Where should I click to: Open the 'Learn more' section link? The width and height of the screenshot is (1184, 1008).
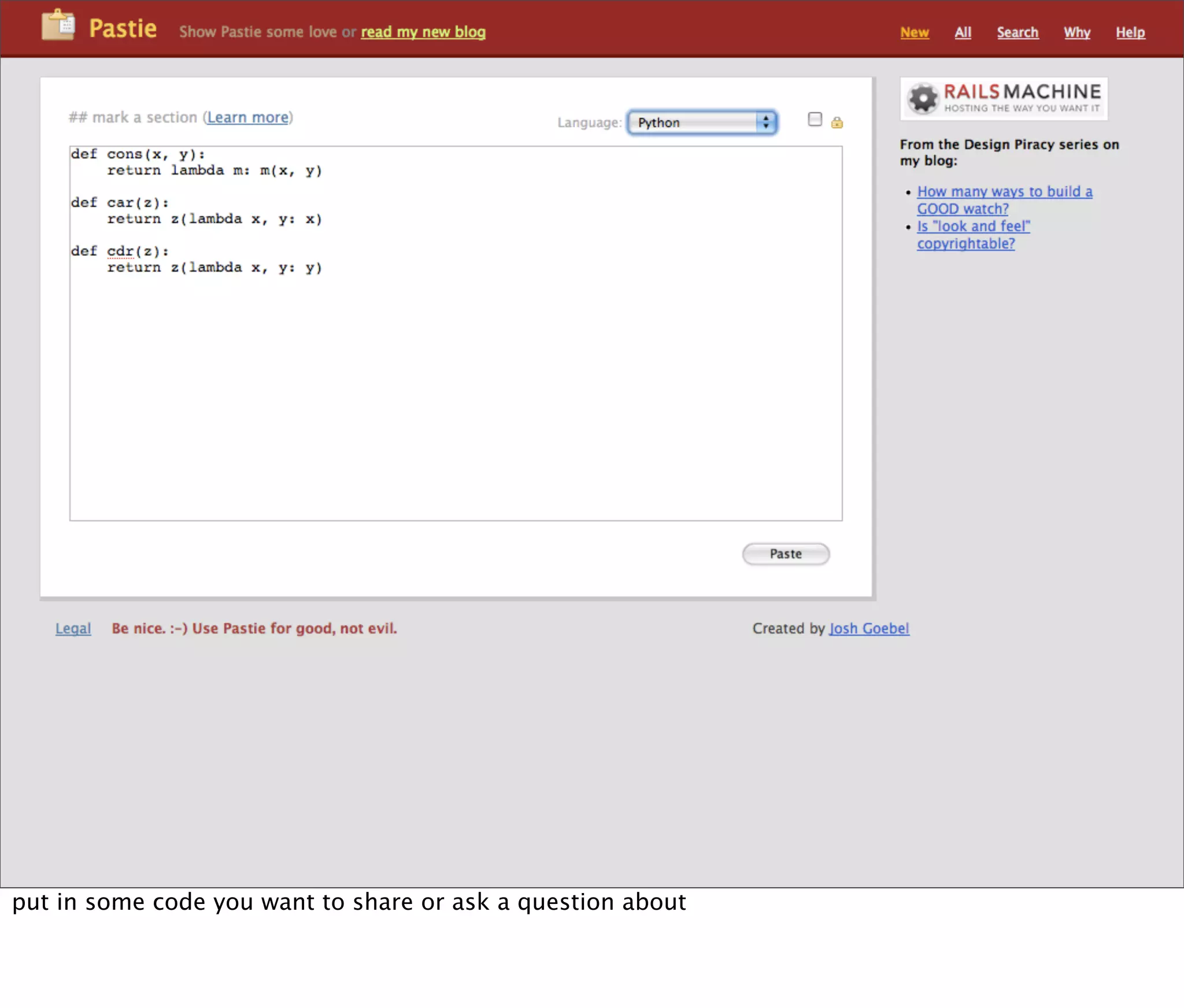(x=247, y=117)
